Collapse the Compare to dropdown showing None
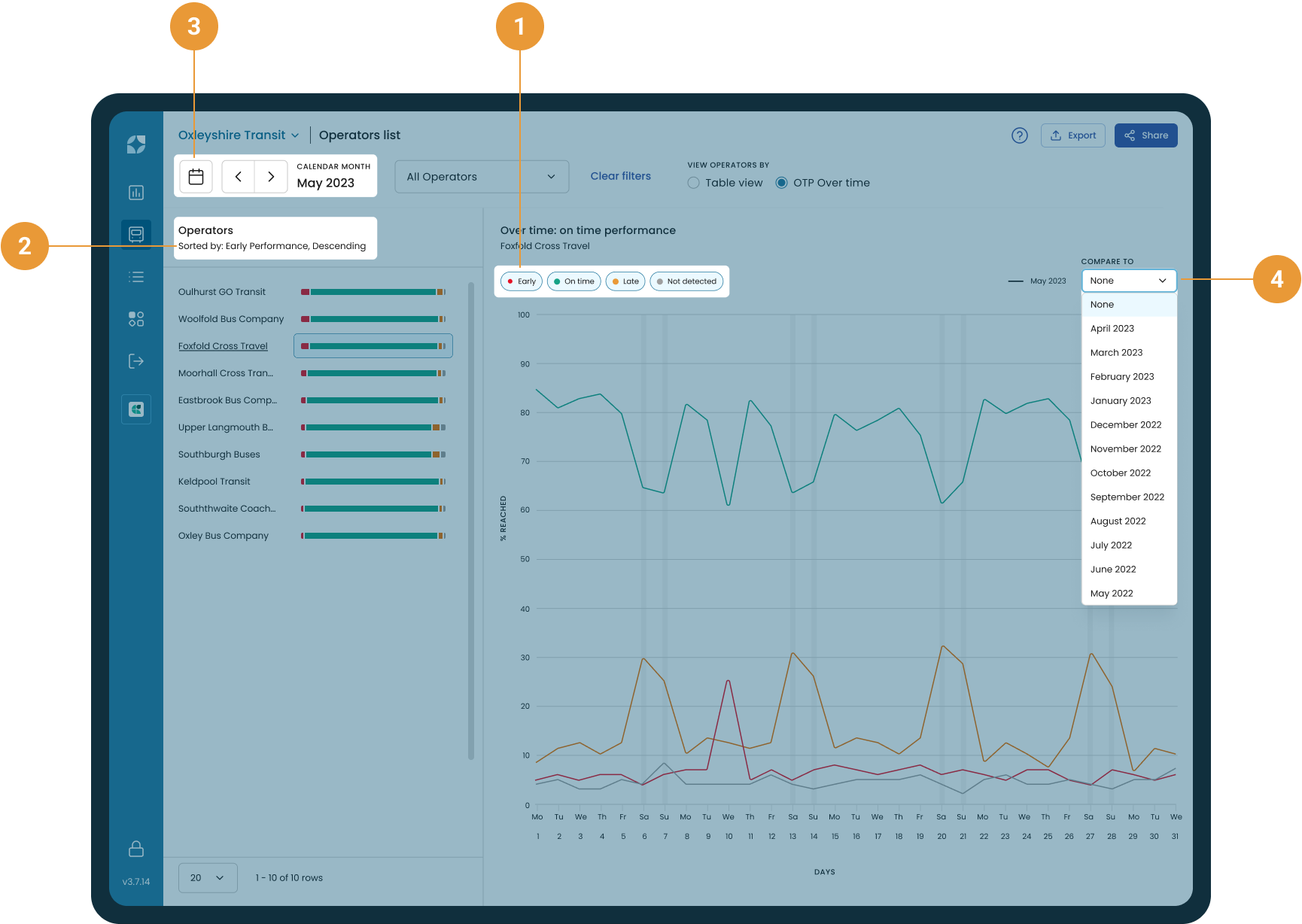This screenshot has width=1302, height=924. [x=1129, y=281]
